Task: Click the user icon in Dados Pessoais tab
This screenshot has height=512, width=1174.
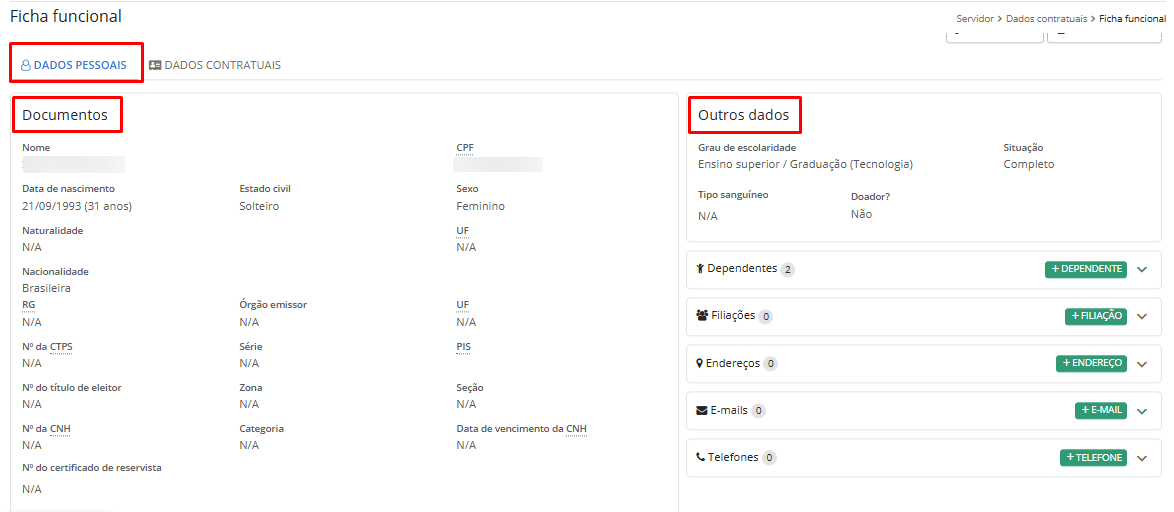Action: pyautogui.click(x=26, y=66)
